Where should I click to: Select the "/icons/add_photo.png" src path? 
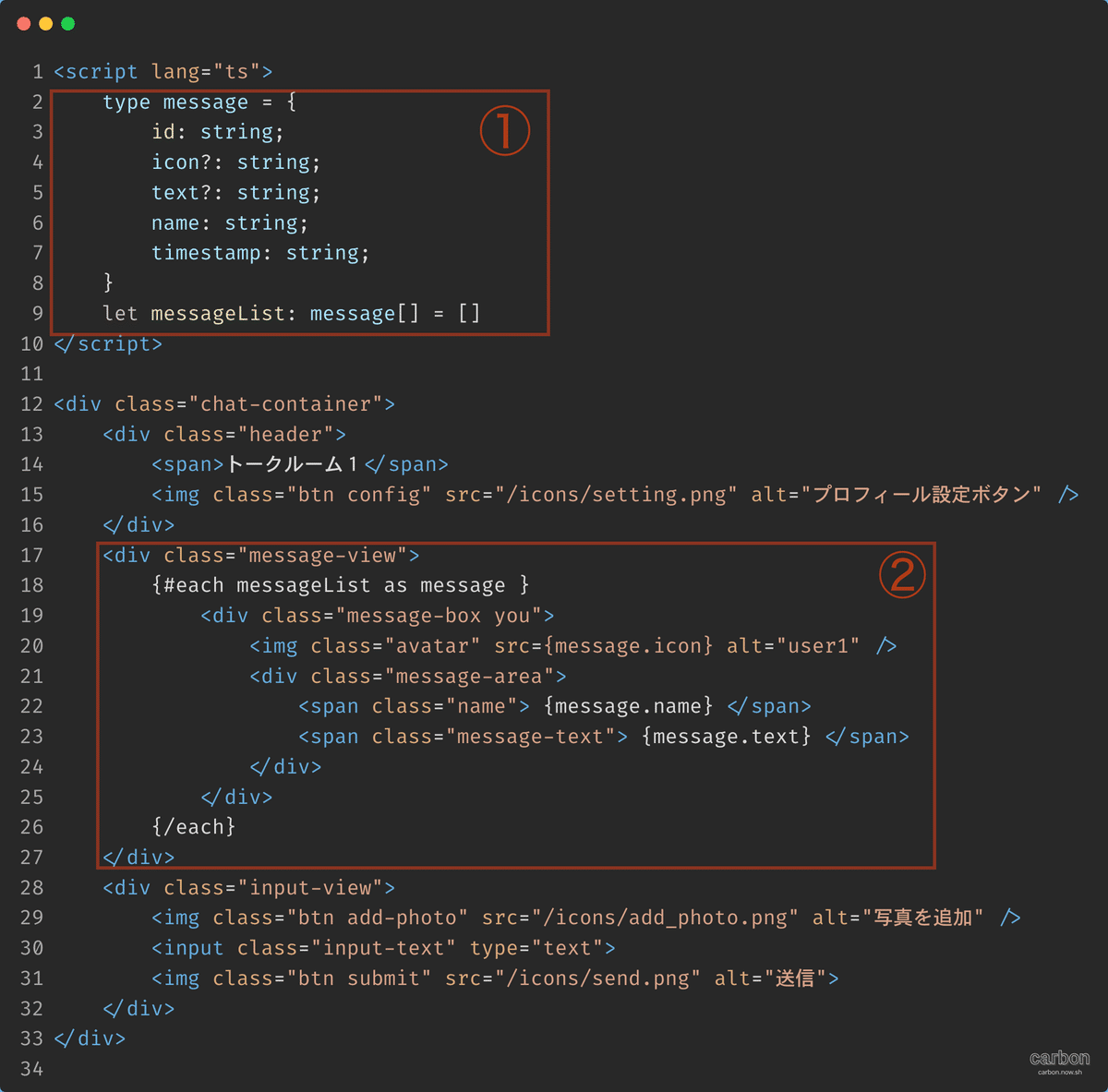point(665,918)
